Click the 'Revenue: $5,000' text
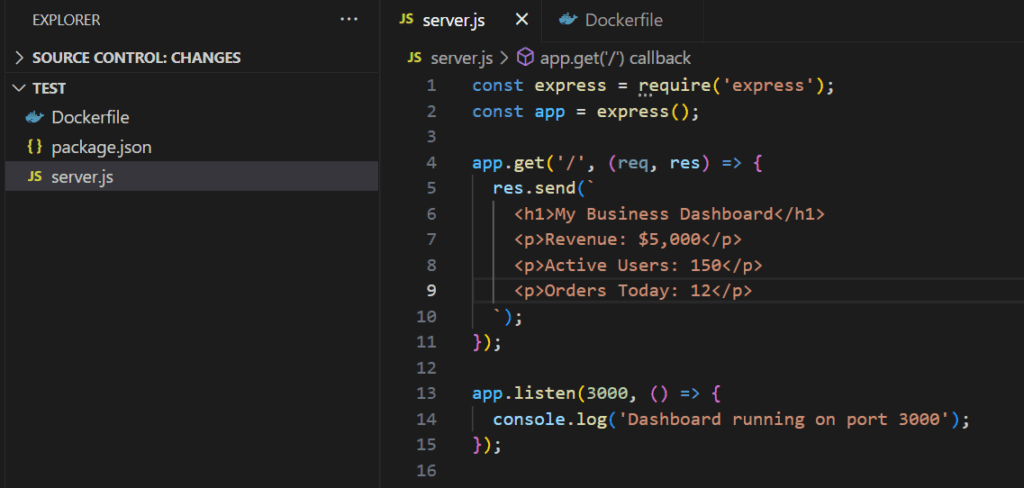This screenshot has height=488, width=1024. click(622, 240)
